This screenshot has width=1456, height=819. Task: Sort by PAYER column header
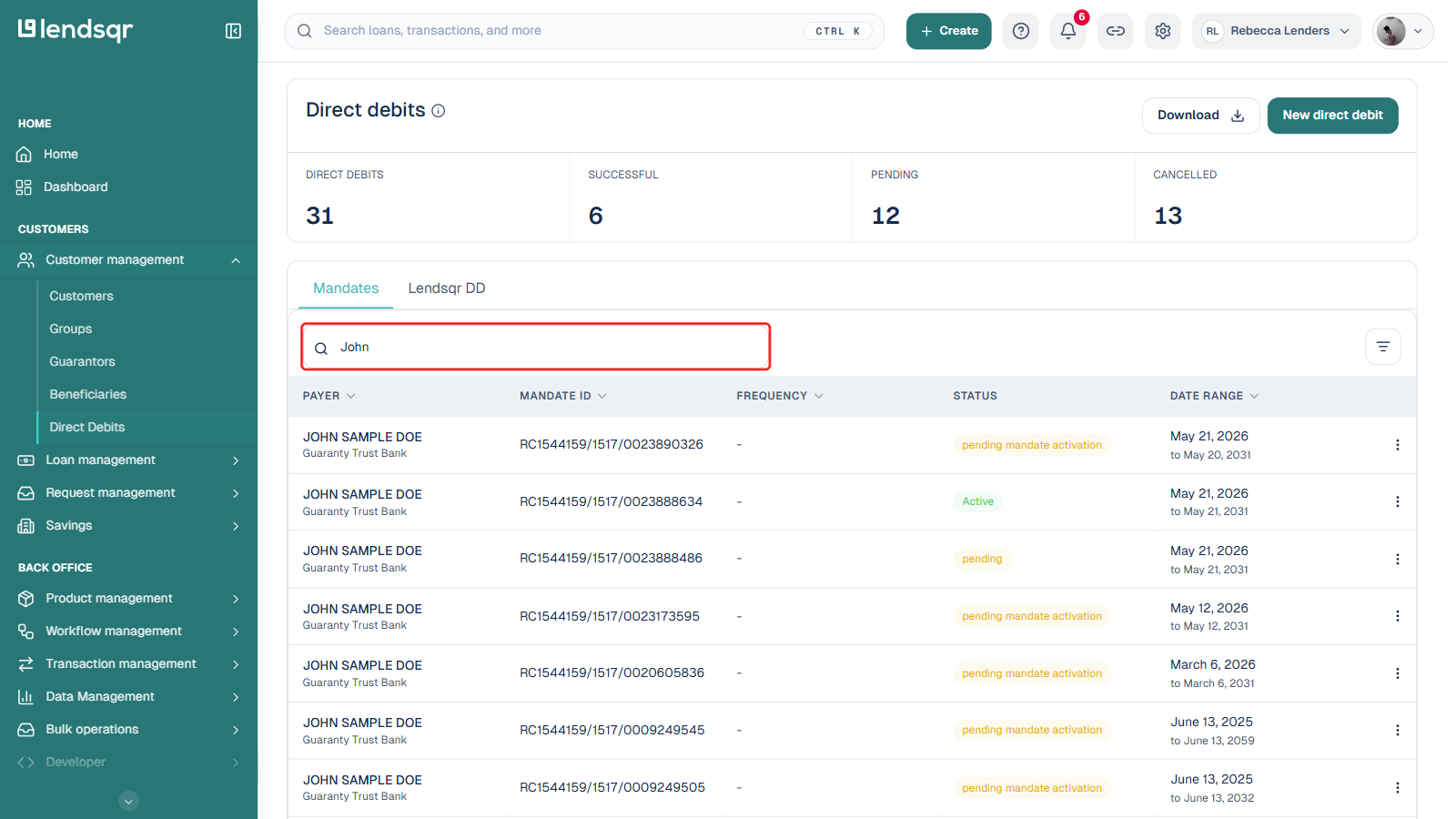pos(329,396)
